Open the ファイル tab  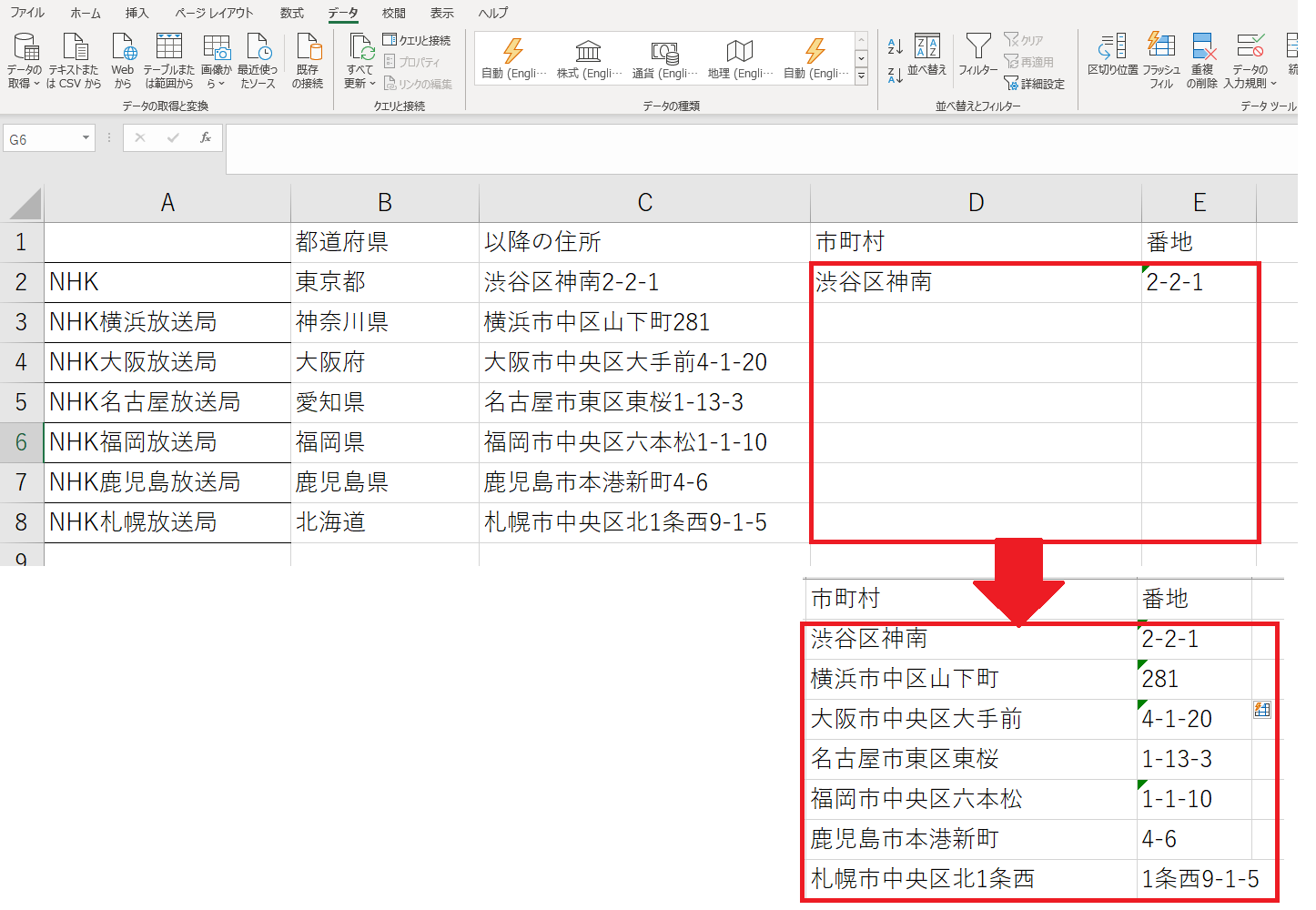27,13
